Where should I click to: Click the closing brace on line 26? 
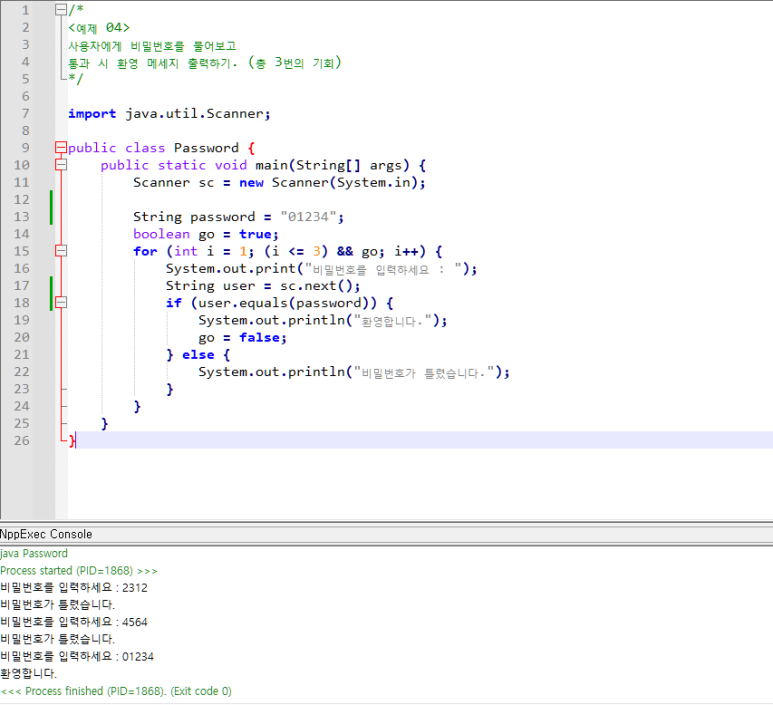[x=72, y=440]
